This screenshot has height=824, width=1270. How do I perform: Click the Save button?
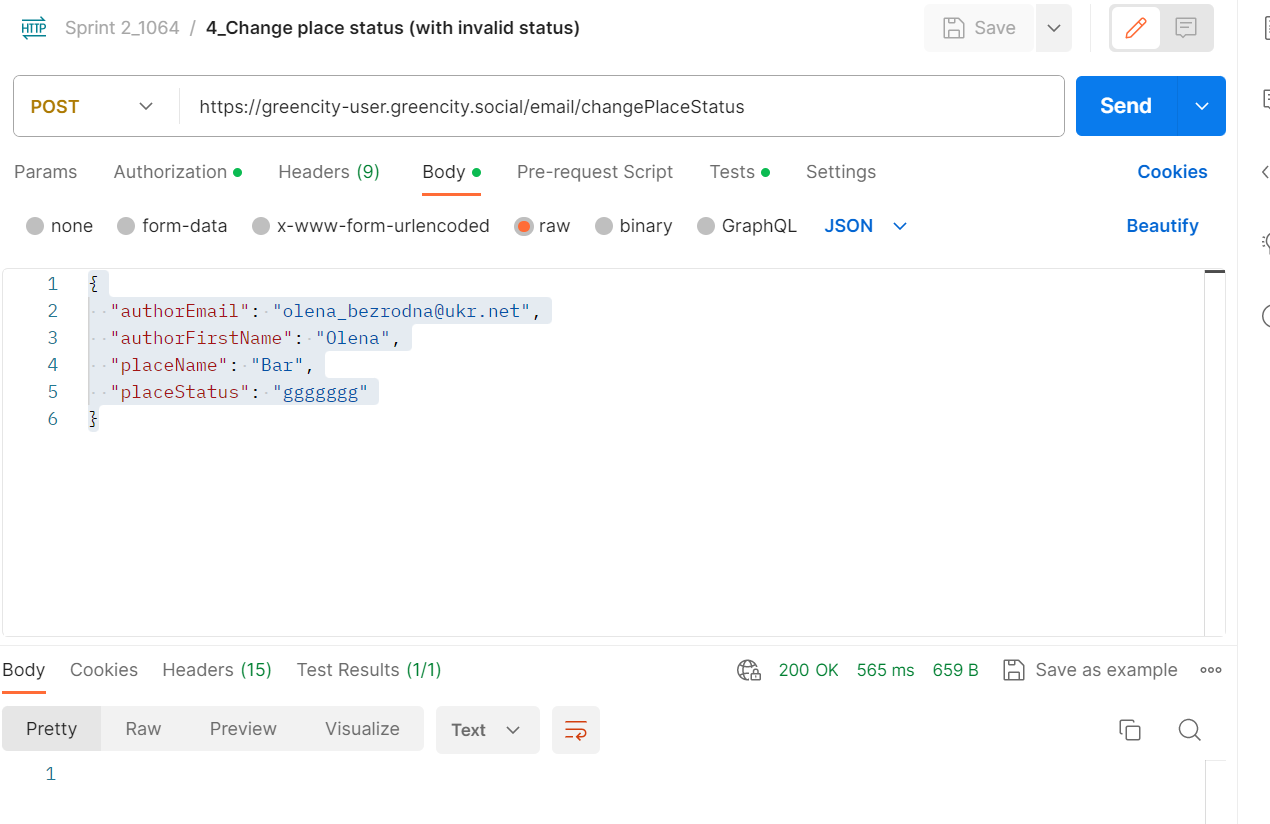(x=980, y=28)
